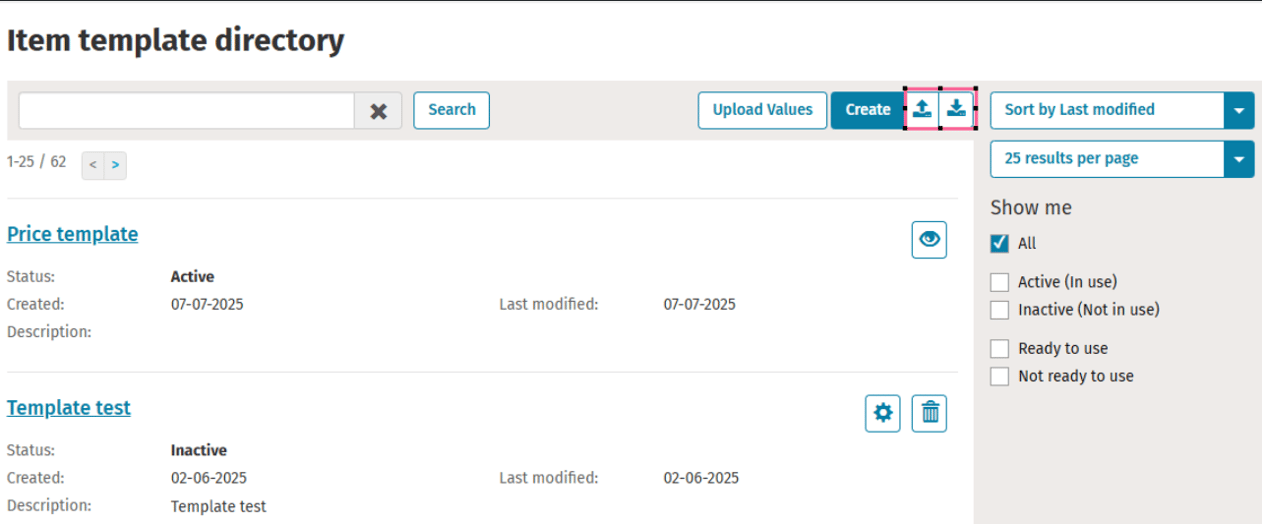
Task: Enable the Inactive (Not in use) filter
Action: point(999,310)
